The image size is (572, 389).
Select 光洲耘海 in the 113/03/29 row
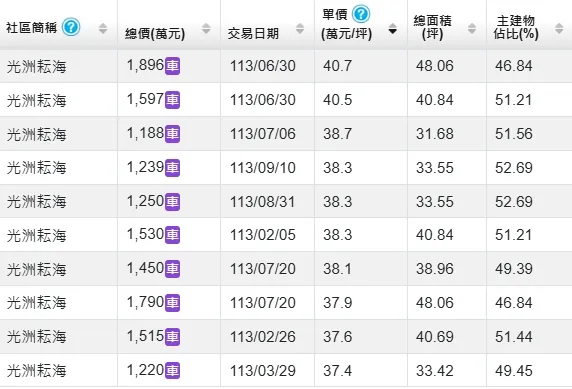[x=36, y=371]
